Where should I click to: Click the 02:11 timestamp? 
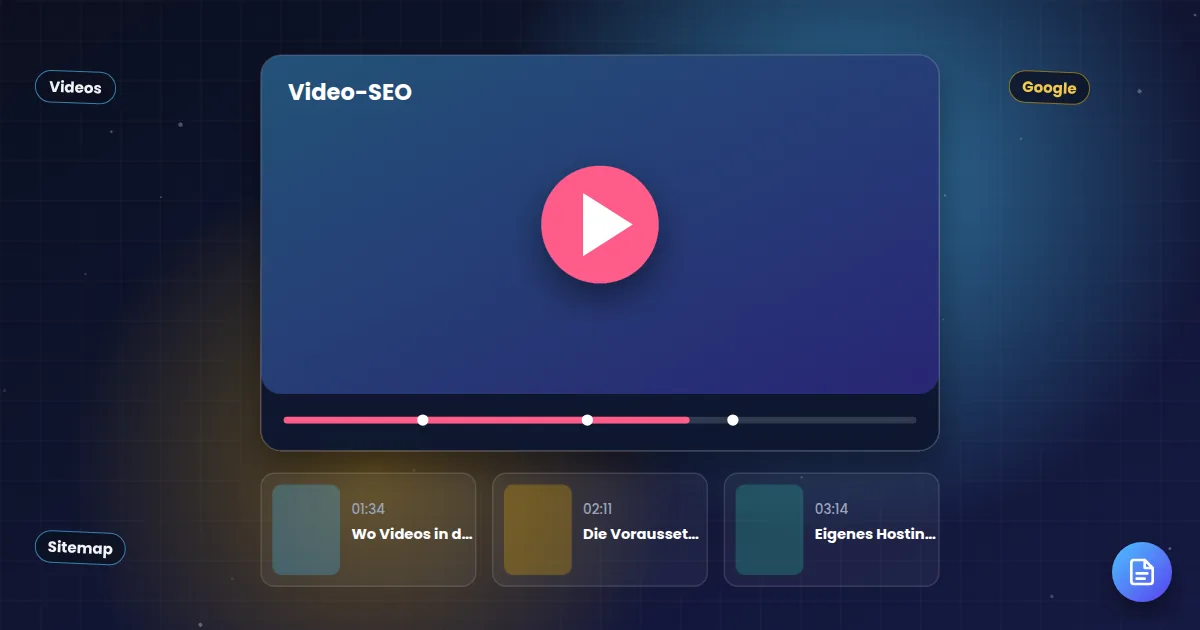(600, 509)
